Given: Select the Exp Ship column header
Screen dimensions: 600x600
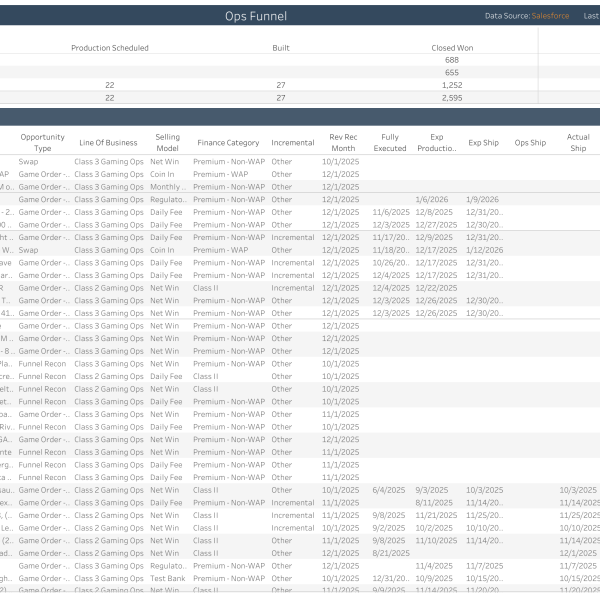Looking at the screenshot, I should point(483,143).
